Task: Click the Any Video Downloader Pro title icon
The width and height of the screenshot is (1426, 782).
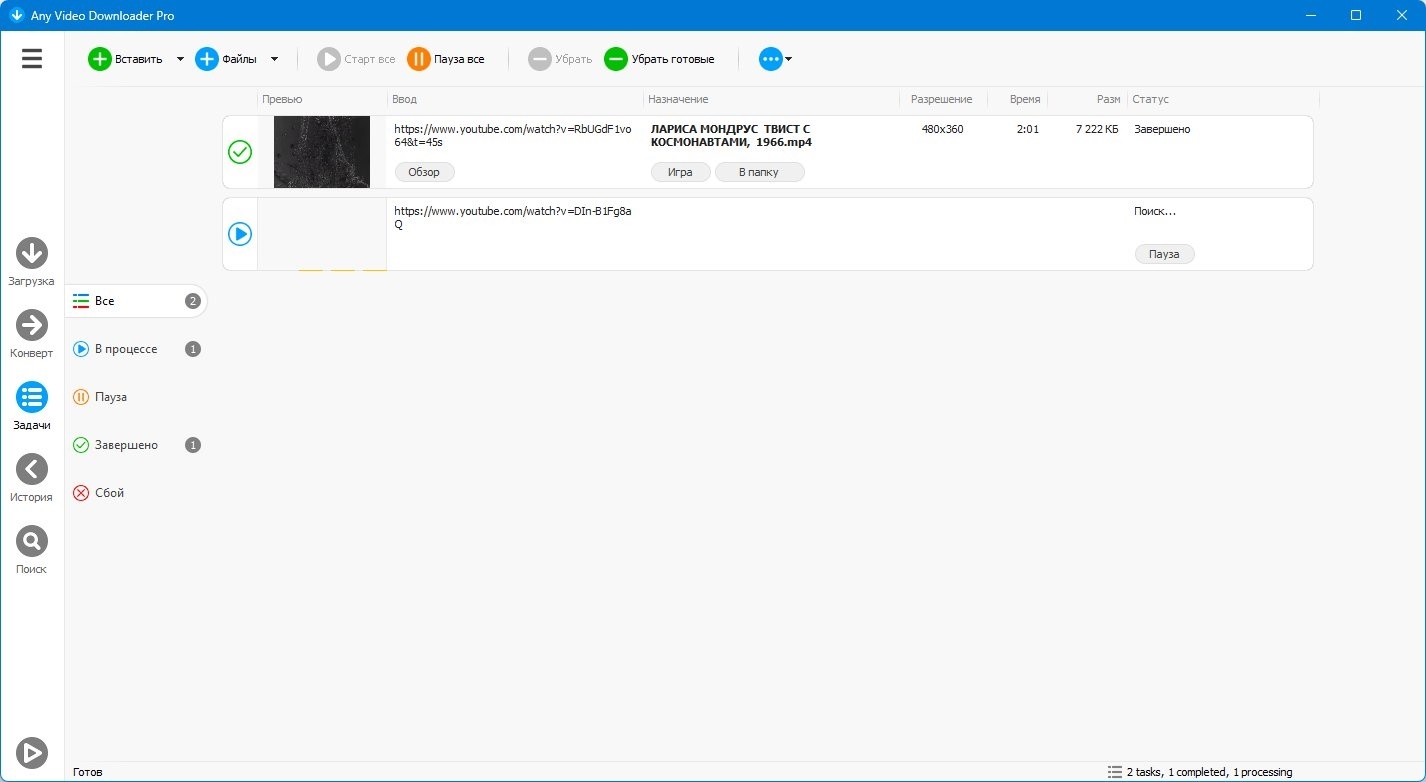Action: 15,15
